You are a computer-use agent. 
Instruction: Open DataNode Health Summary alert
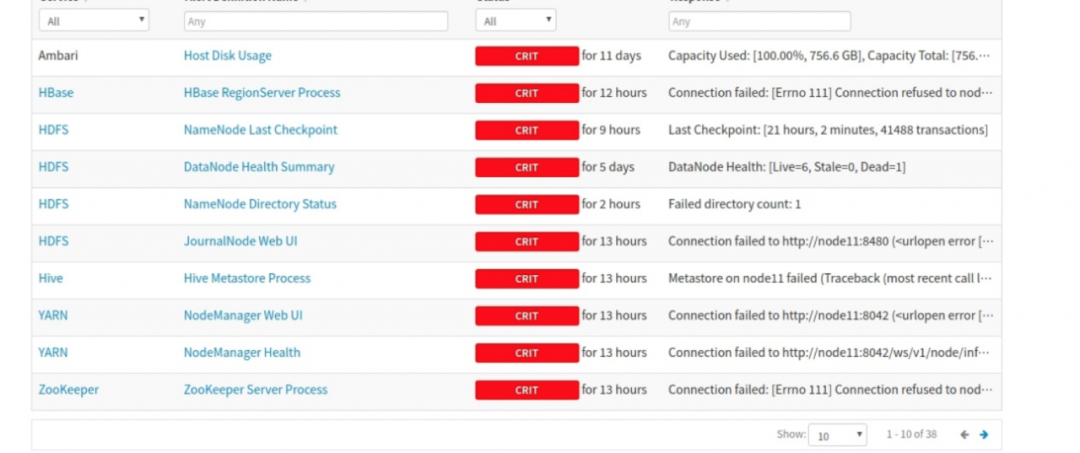click(259, 167)
